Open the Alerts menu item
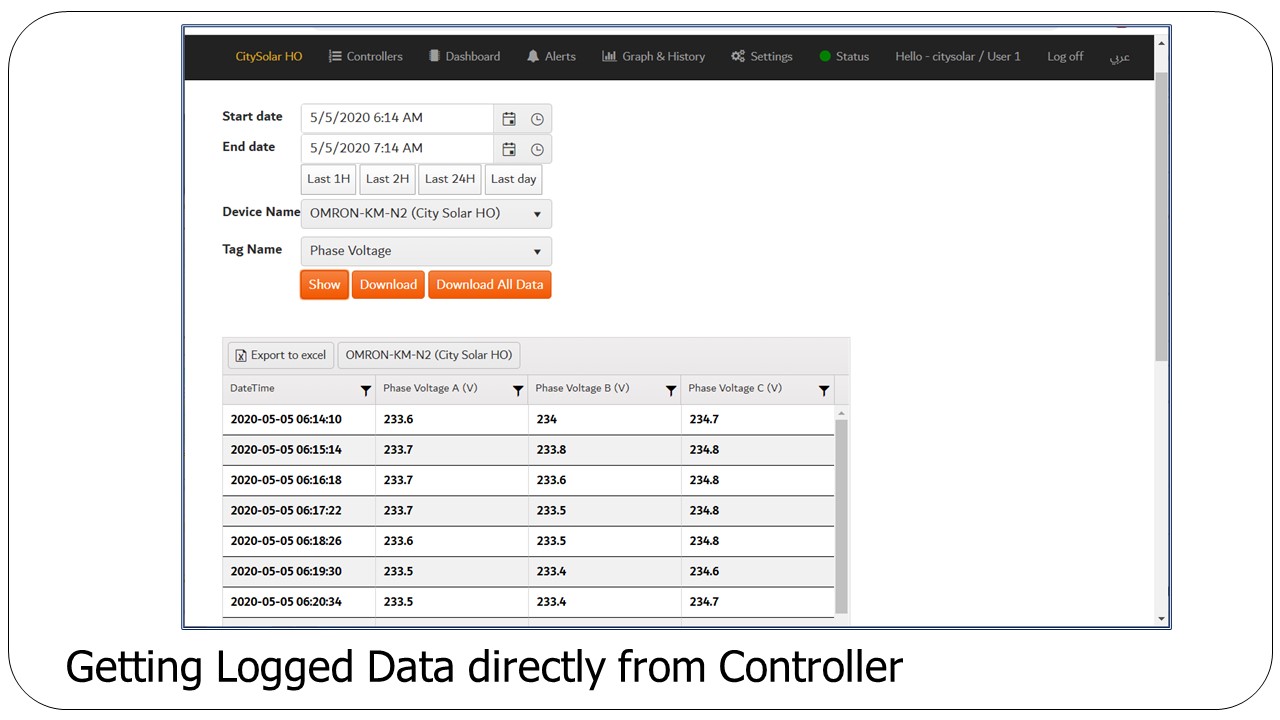The height and width of the screenshot is (720, 1280). click(x=551, y=57)
